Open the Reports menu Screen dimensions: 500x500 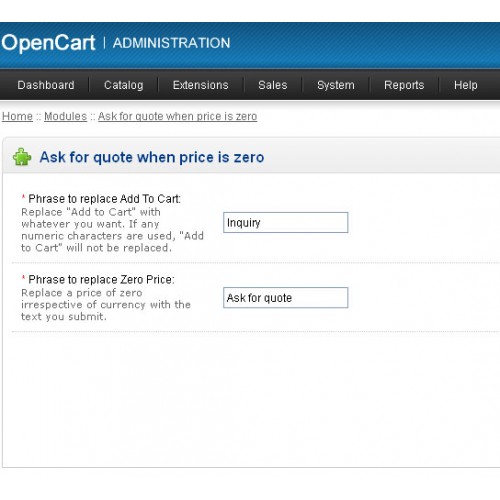(x=404, y=85)
